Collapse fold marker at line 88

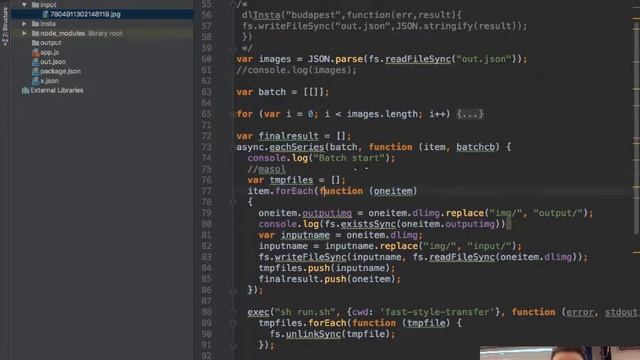coord(233,312)
